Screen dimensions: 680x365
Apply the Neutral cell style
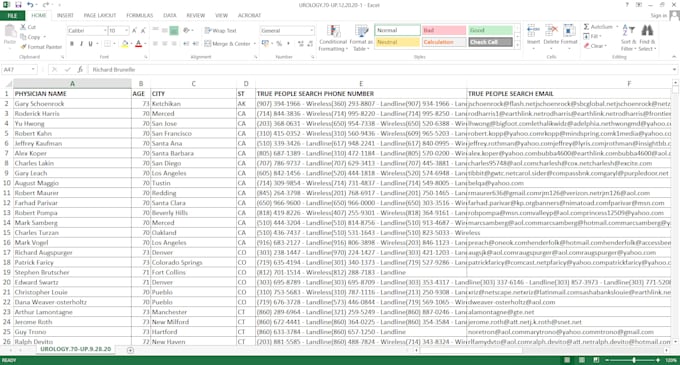click(397, 42)
